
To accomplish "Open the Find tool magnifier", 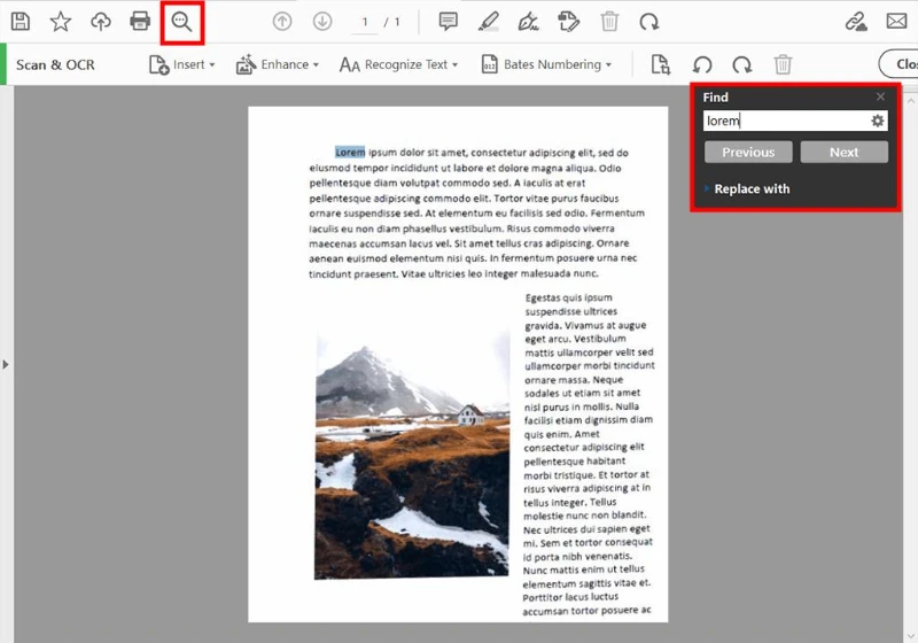I will coord(182,20).
